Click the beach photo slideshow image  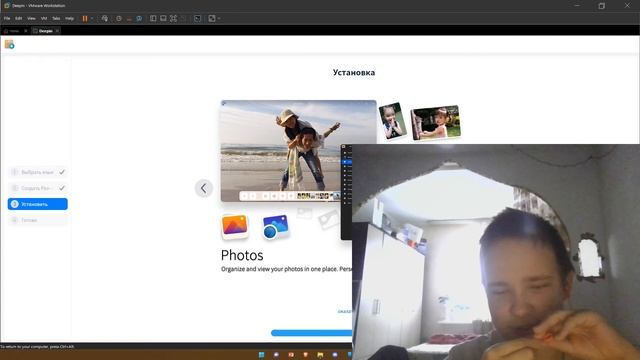pyautogui.click(x=298, y=151)
